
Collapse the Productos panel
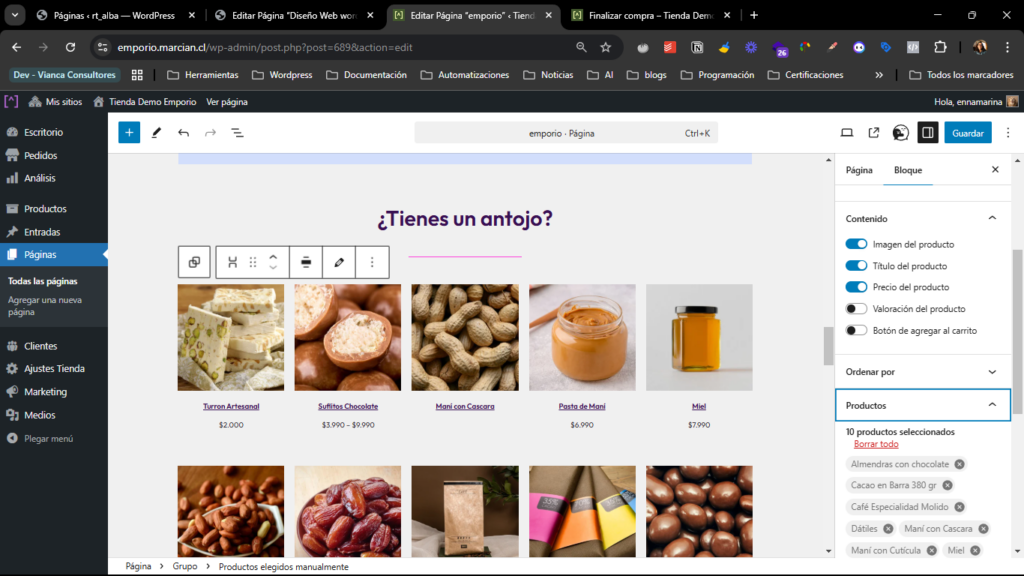pos(992,405)
